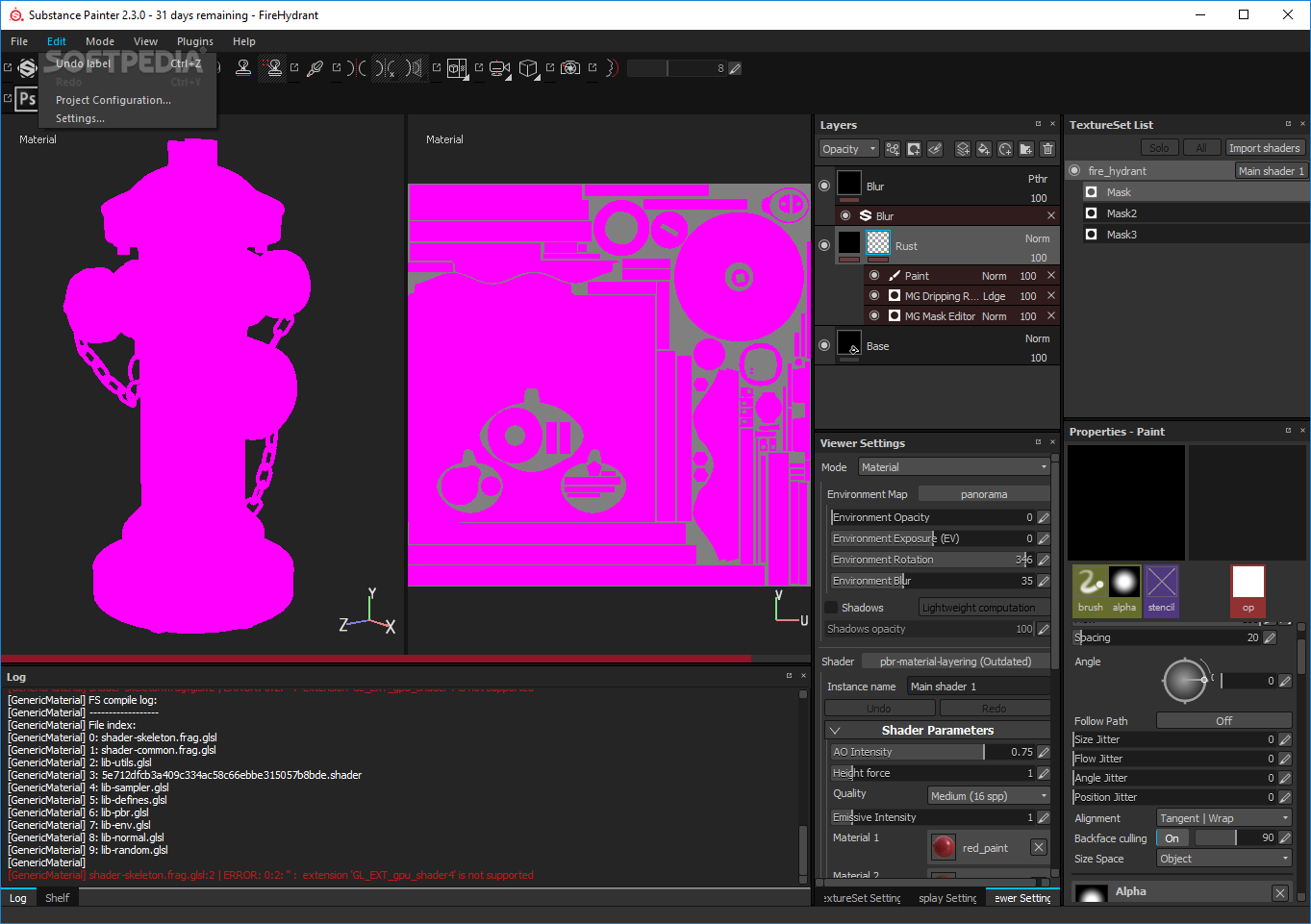The height and width of the screenshot is (924, 1311).
Task: Click the camera view icon in toolbar
Action: pos(499,68)
